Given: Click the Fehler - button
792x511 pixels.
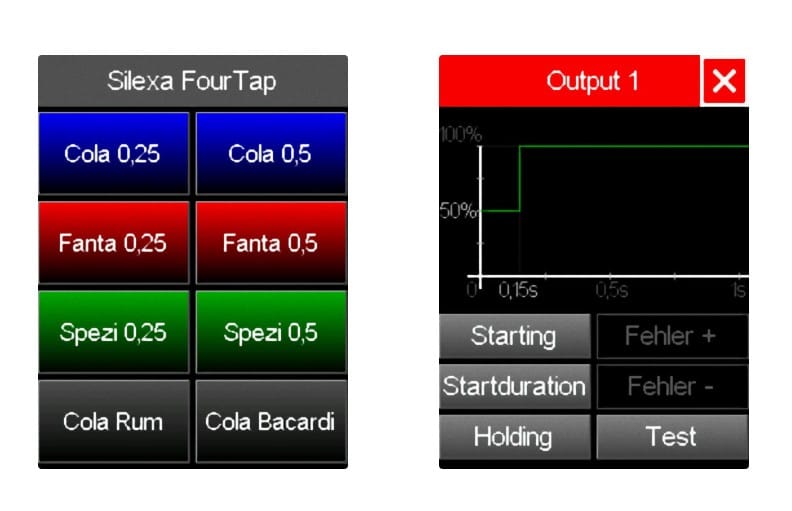Looking at the screenshot, I should 672,386.
